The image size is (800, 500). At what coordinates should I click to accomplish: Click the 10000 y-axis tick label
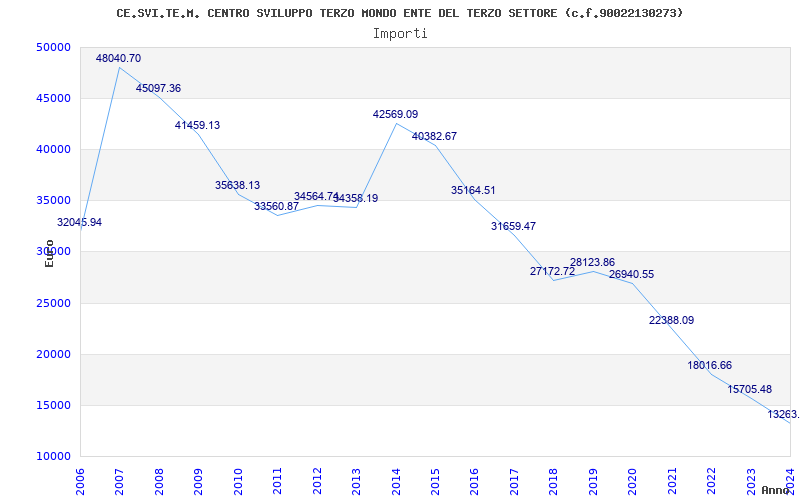pos(53,457)
